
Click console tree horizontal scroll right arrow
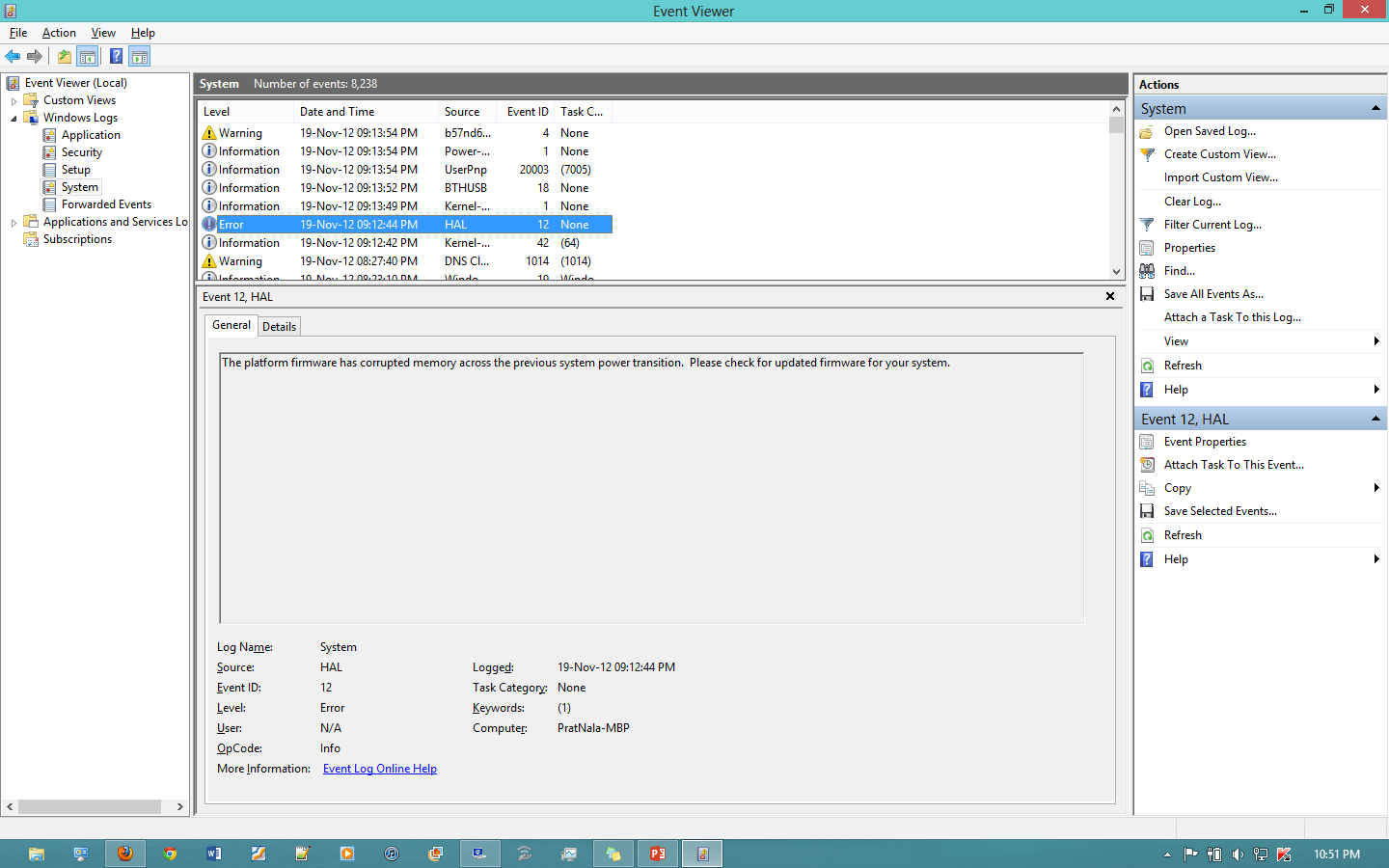[x=179, y=806]
